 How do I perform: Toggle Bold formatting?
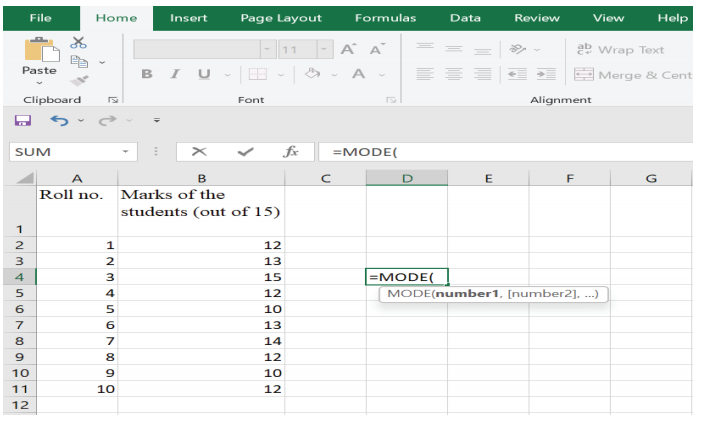tap(147, 75)
